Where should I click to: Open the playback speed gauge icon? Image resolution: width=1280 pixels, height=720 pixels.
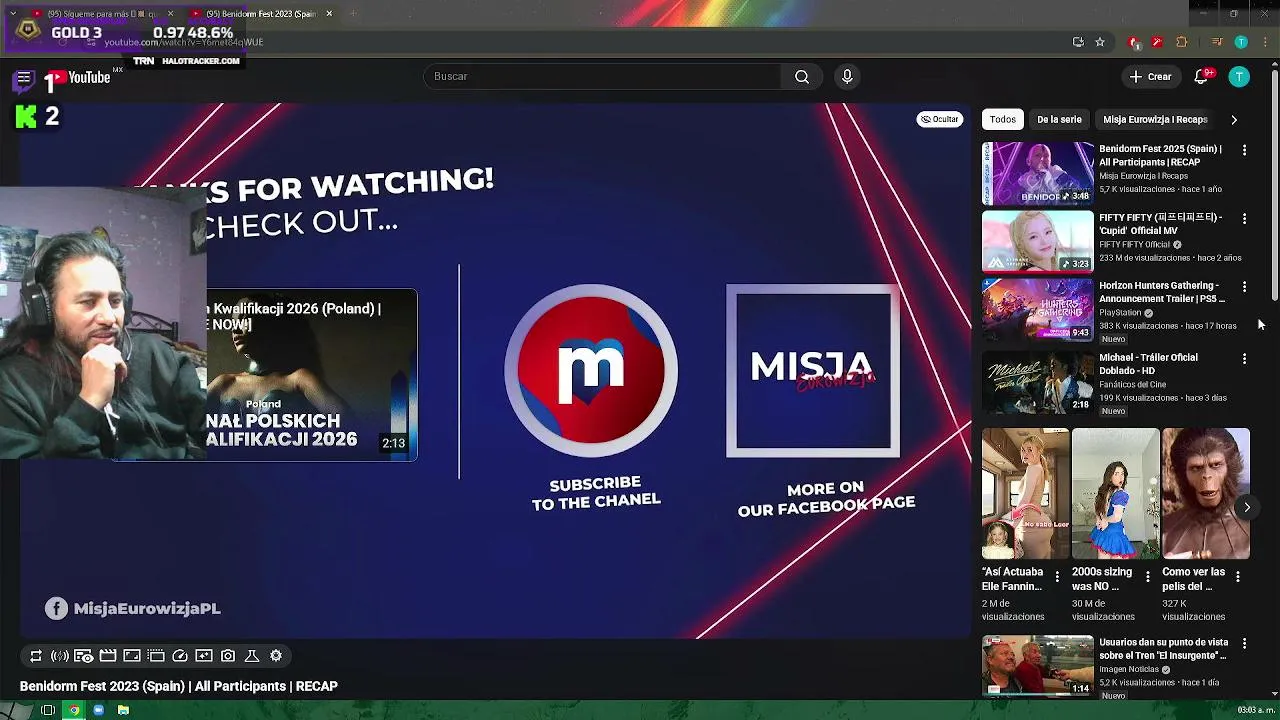180,656
